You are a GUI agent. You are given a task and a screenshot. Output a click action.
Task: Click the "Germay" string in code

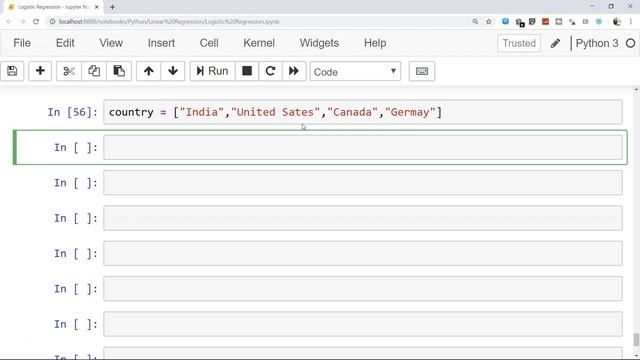click(x=411, y=112)
